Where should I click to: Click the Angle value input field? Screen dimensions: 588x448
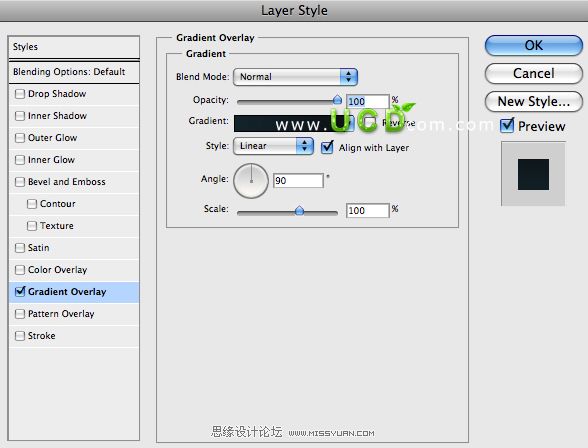pyautogui.click(x=298, y=181)
